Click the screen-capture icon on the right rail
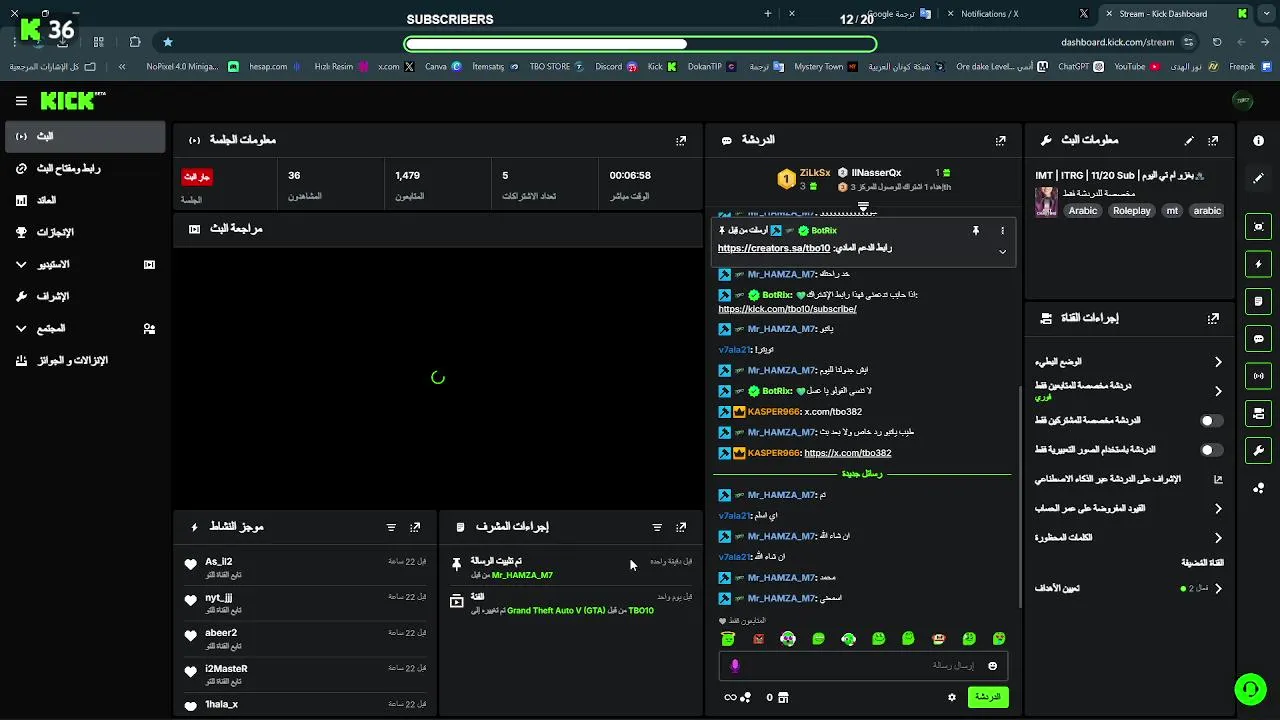 [1258, 227]
